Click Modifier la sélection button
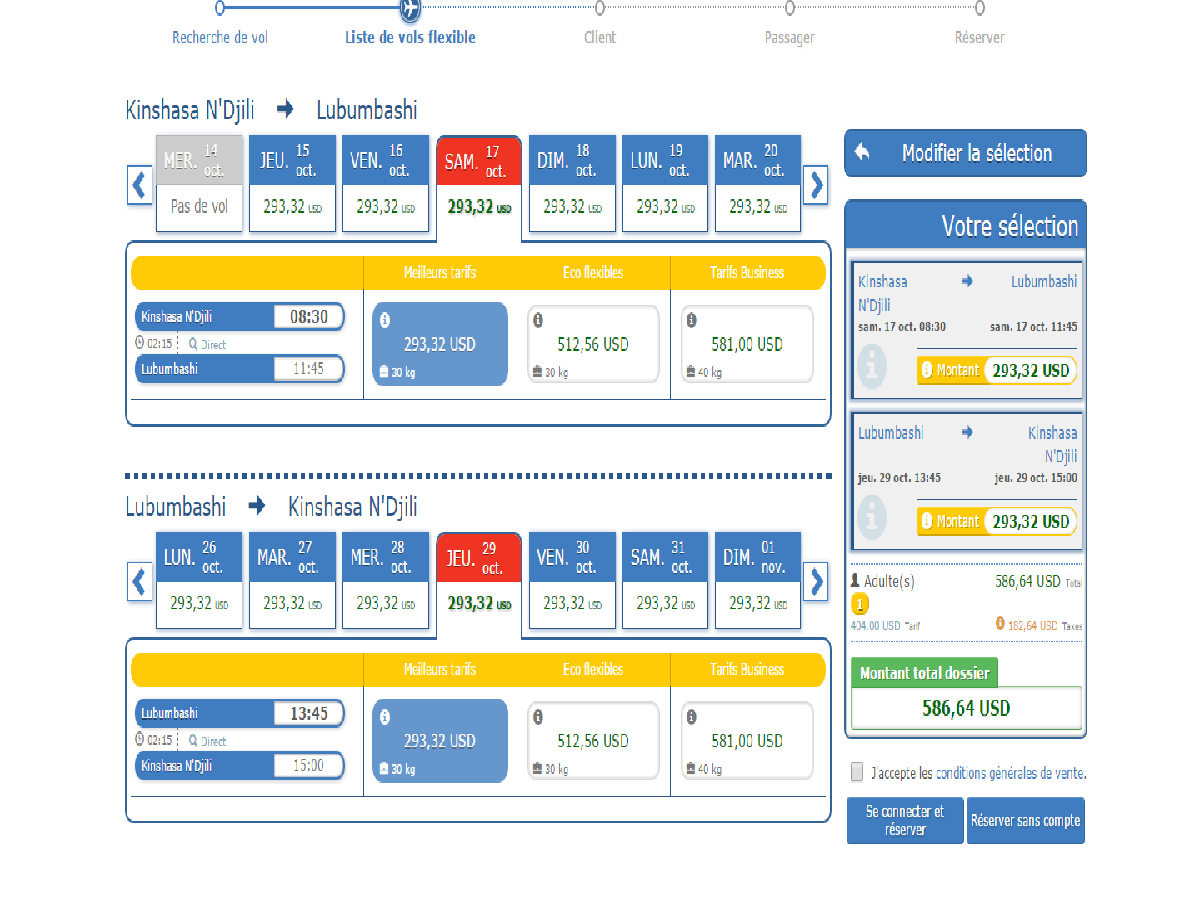 966,153
